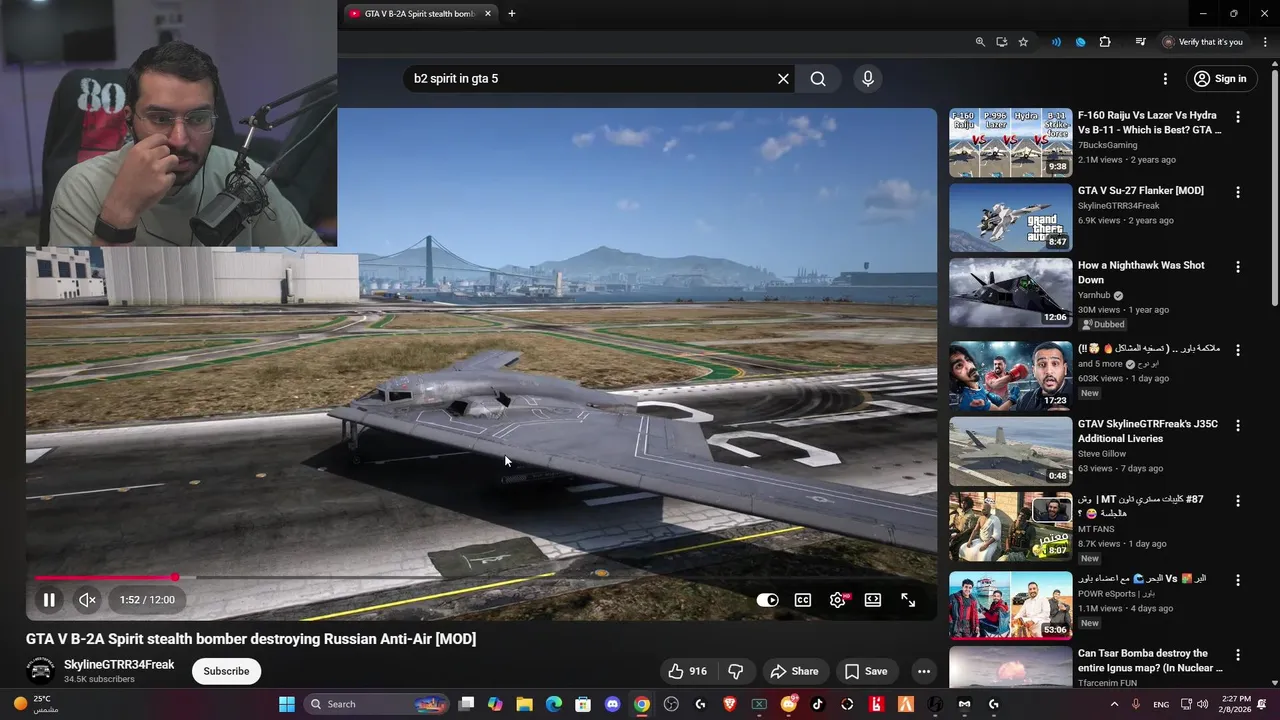Open Windows Start menu
Screen dimensions: 1280x720
[286, 704]
